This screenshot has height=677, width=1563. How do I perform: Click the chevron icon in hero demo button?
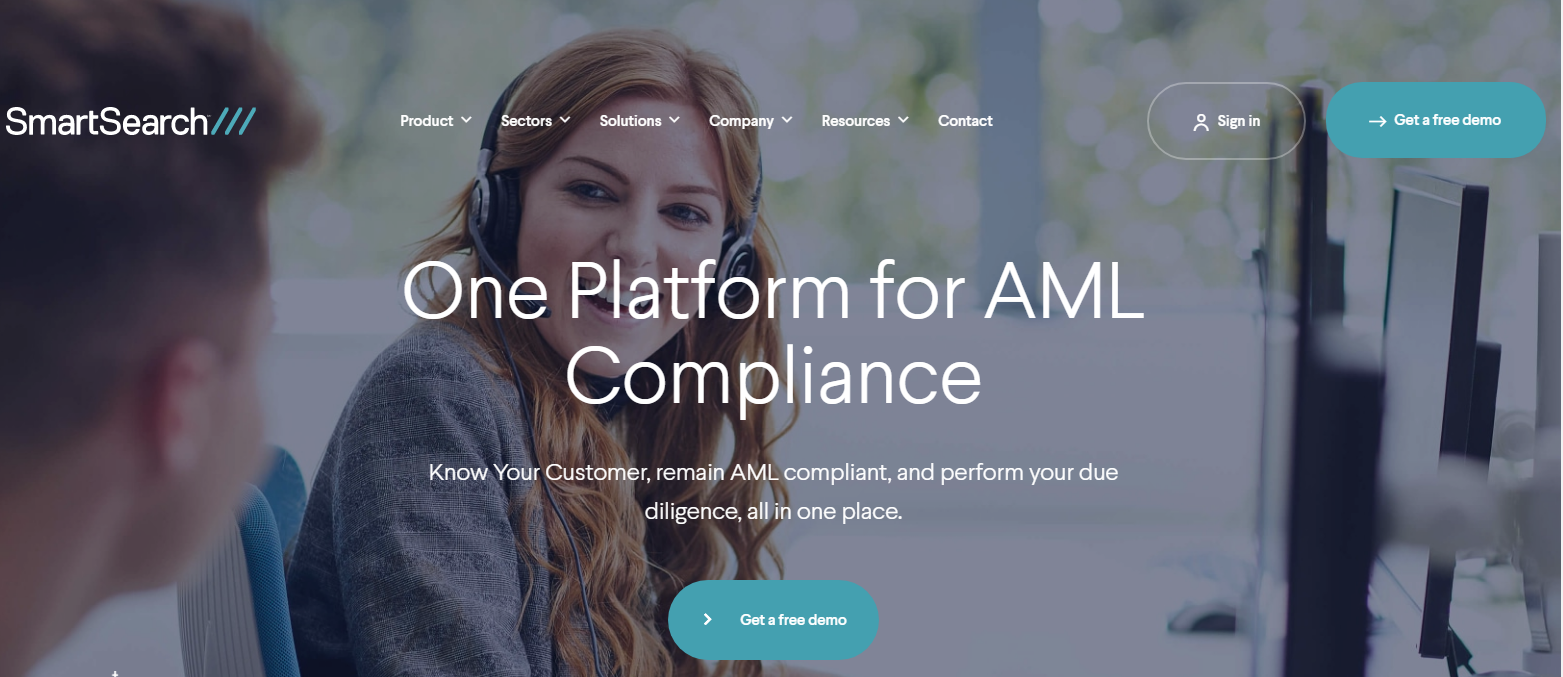click(707, 619)
